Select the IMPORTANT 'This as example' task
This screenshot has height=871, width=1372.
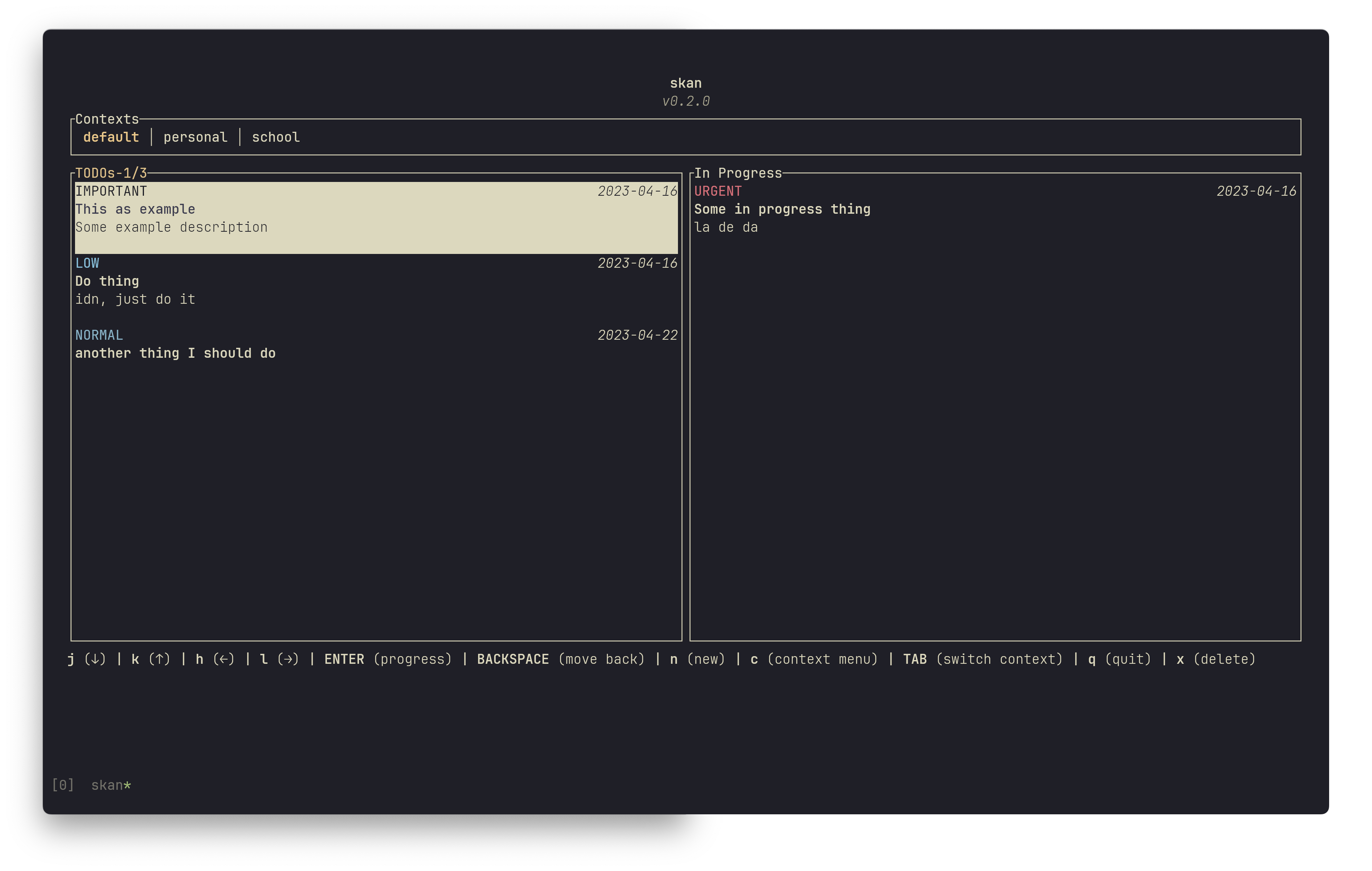point(377,218)
